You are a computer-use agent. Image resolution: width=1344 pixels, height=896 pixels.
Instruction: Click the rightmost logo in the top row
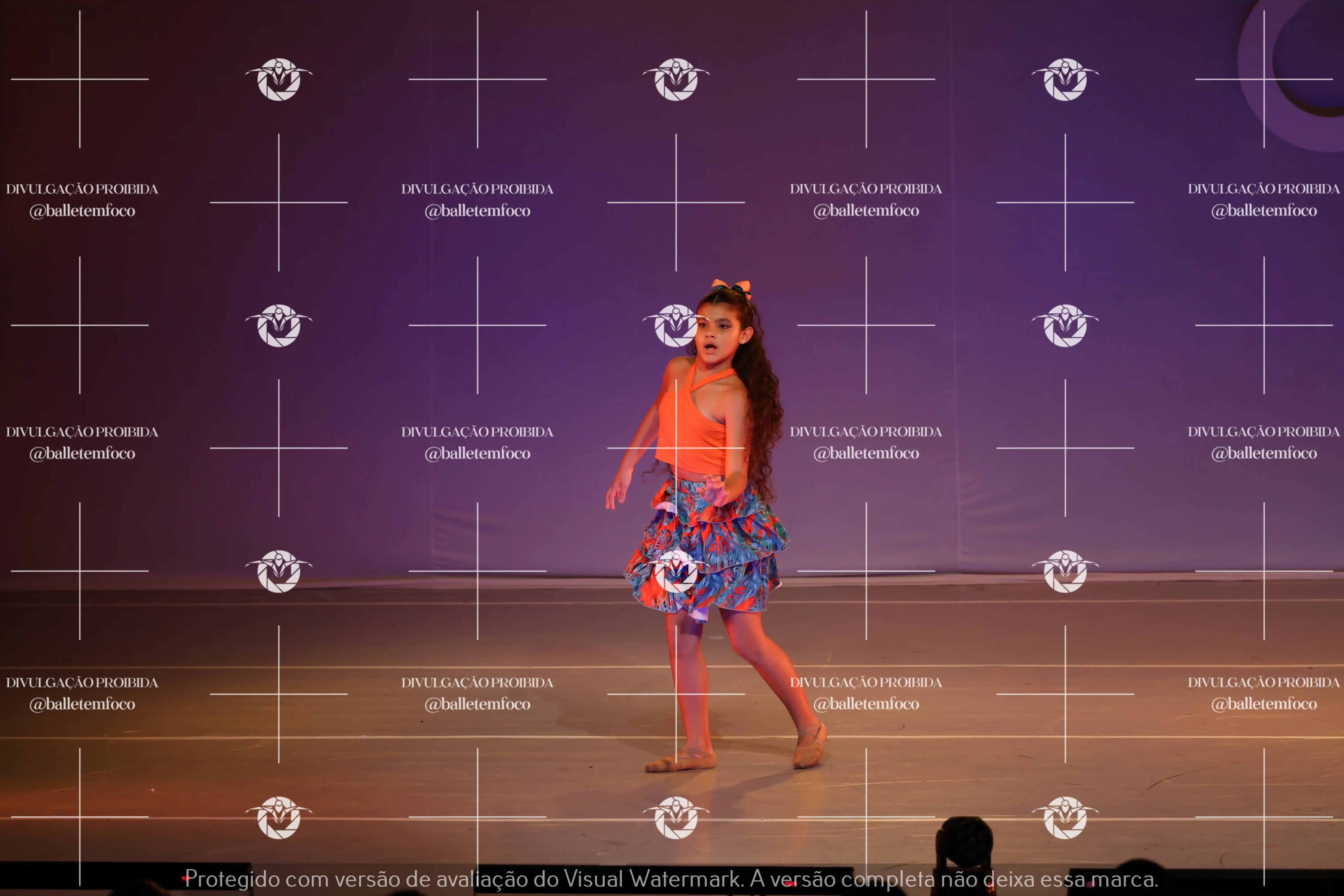tap(1065, 80)
